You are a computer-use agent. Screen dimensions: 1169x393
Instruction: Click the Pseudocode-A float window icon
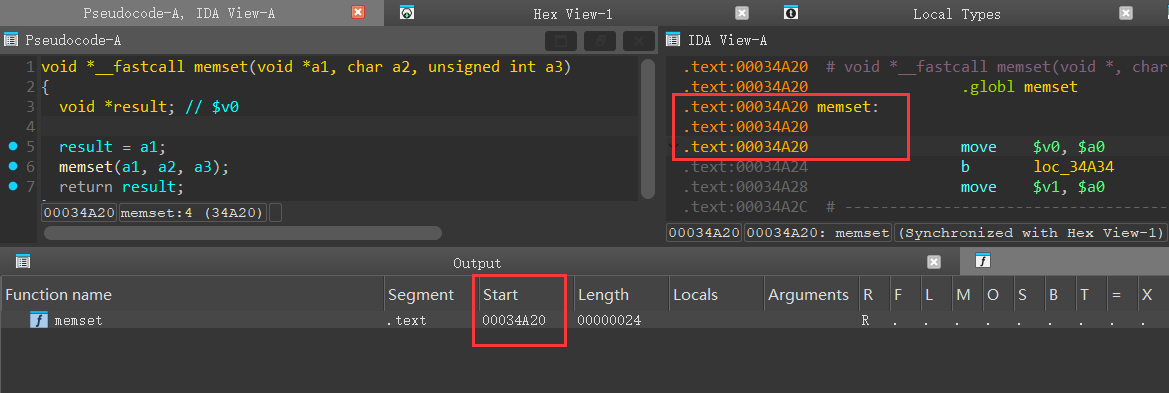pos(599,41)
